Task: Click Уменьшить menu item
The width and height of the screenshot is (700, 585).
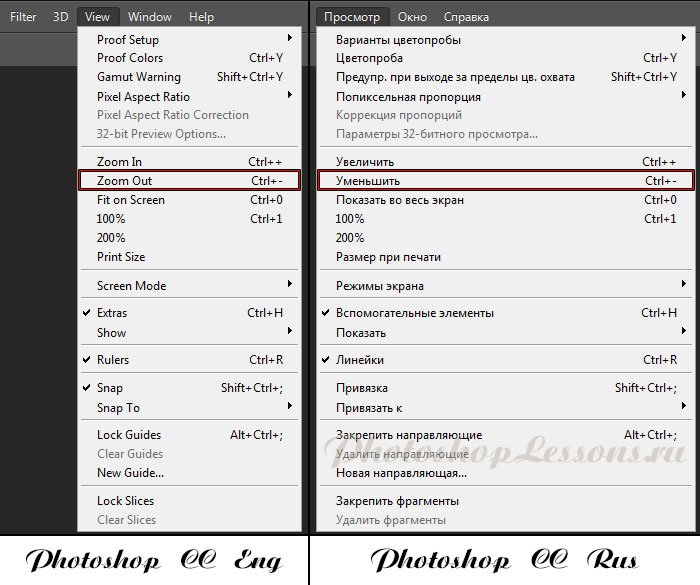Action: click(x=506, y=180)
